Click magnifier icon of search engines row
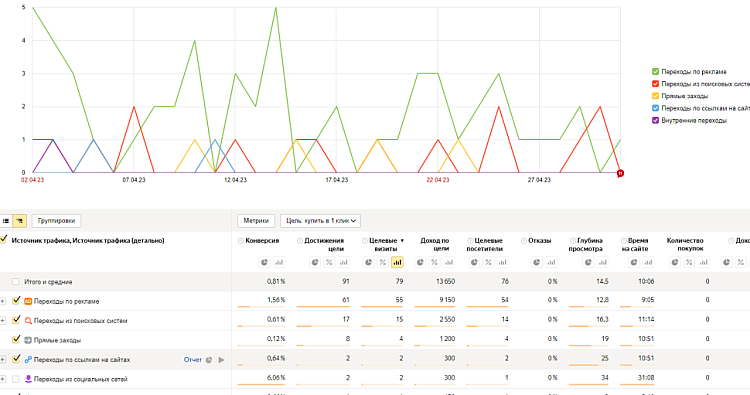 pos(28,320)
